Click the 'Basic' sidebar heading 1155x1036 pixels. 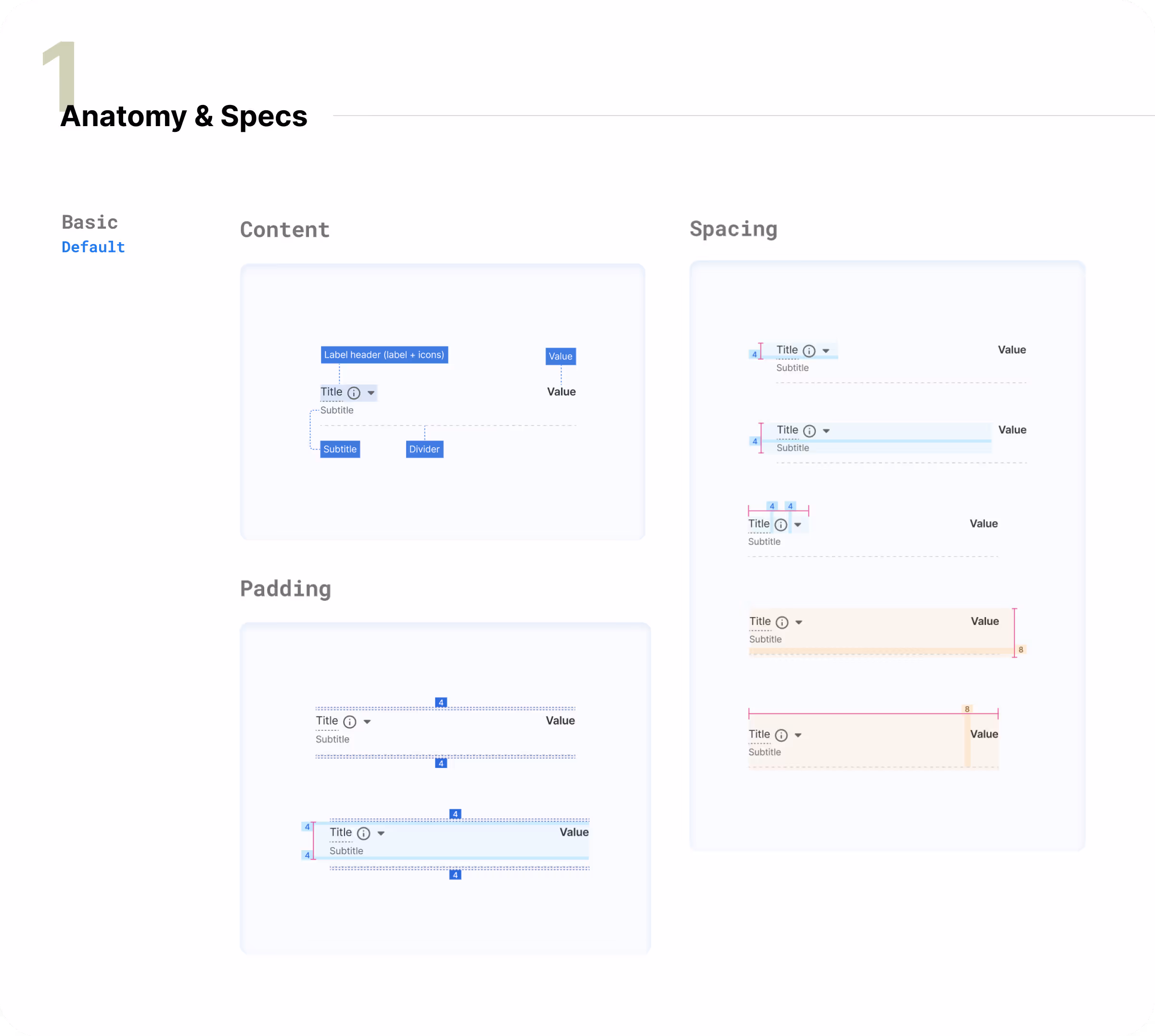coord(90,222)
